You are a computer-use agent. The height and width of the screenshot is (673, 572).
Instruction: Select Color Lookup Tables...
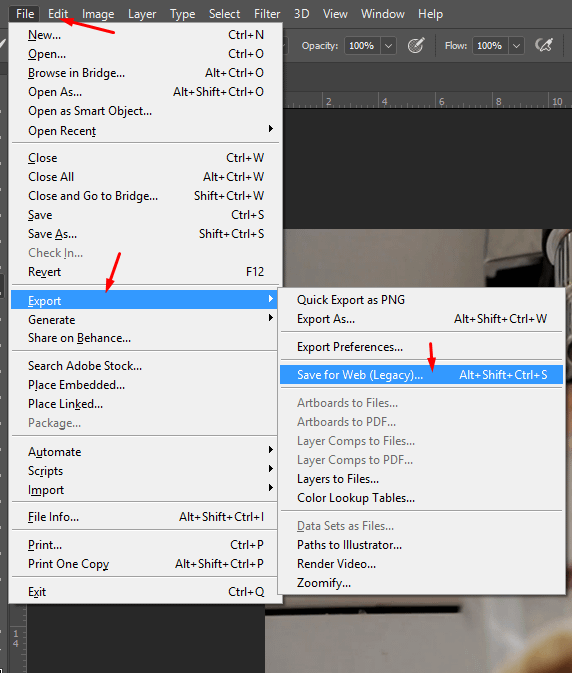tap(421, 498)
